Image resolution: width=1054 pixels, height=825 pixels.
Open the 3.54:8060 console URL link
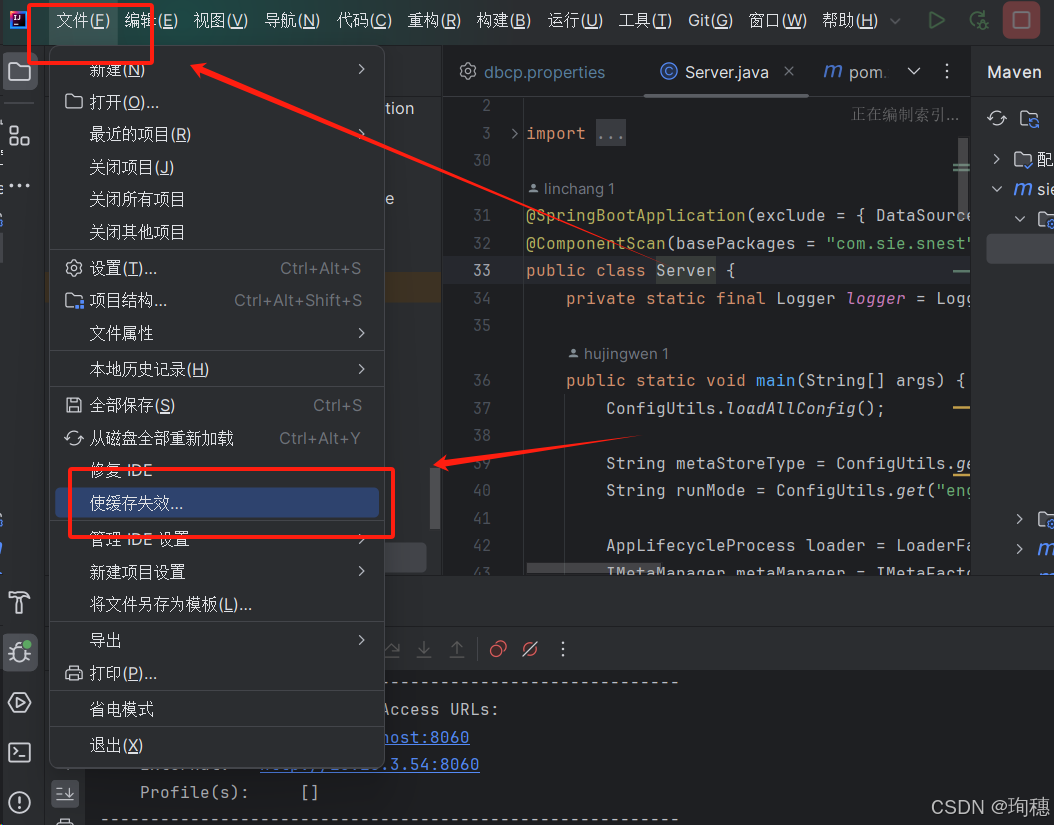click(370, 764)
